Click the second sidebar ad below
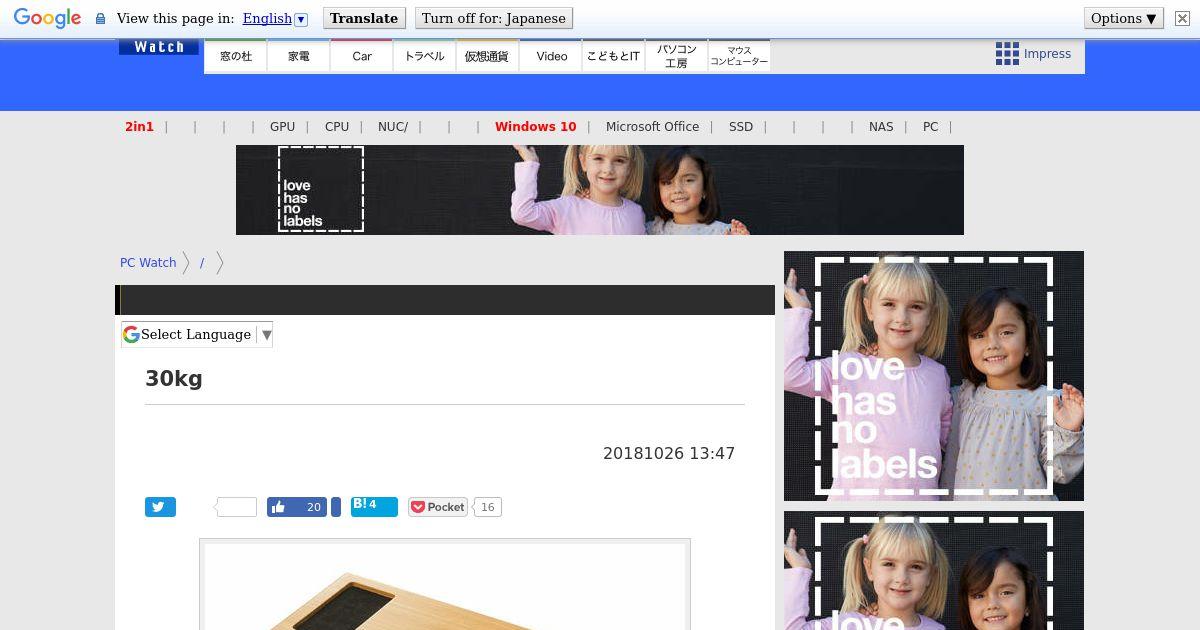Viewport: 1200px width, 630px height. pos(934,570)
